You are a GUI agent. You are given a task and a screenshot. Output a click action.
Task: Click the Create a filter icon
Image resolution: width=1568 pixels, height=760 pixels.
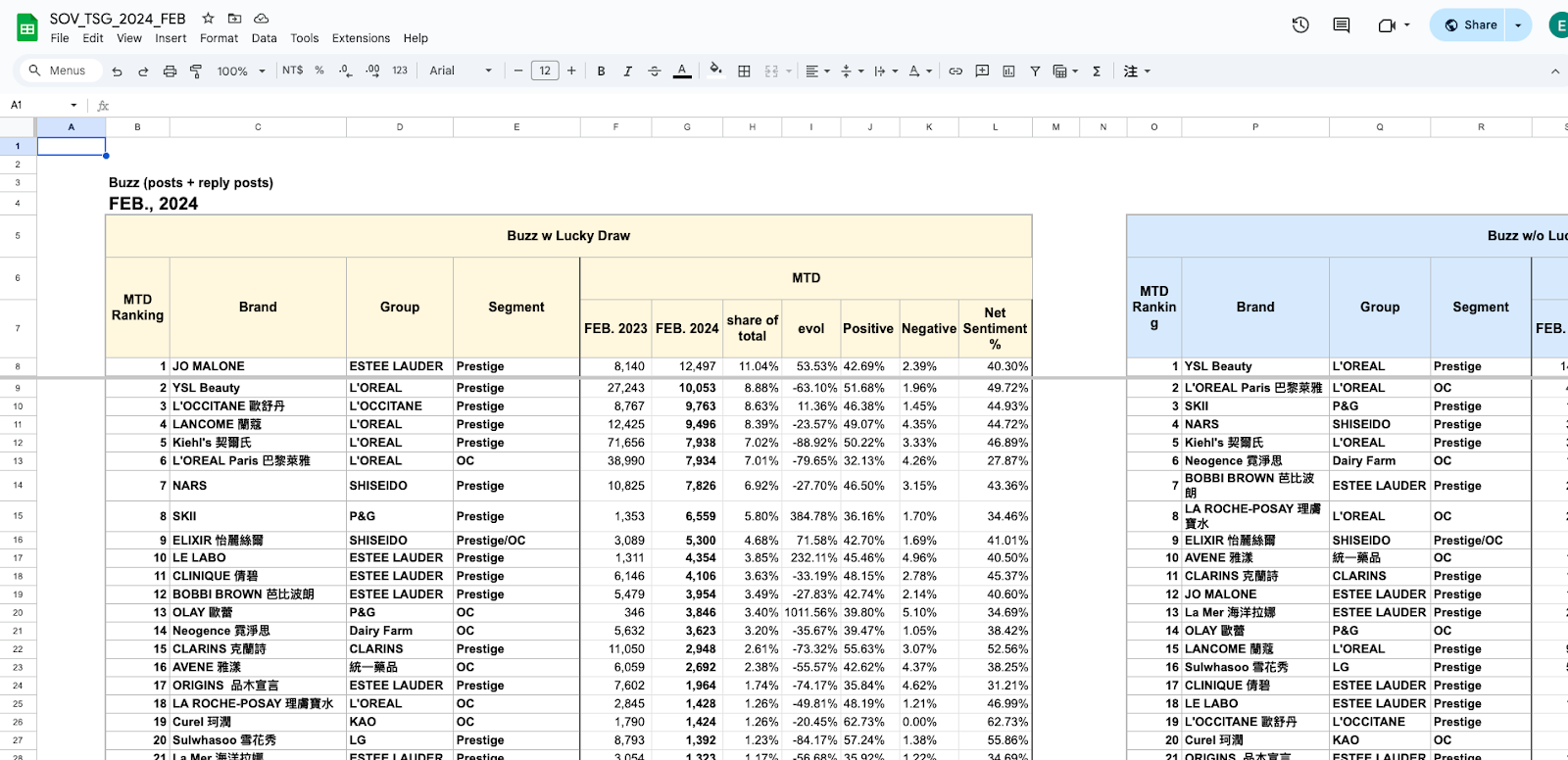pyautogui.click(x=1035, y=71)
